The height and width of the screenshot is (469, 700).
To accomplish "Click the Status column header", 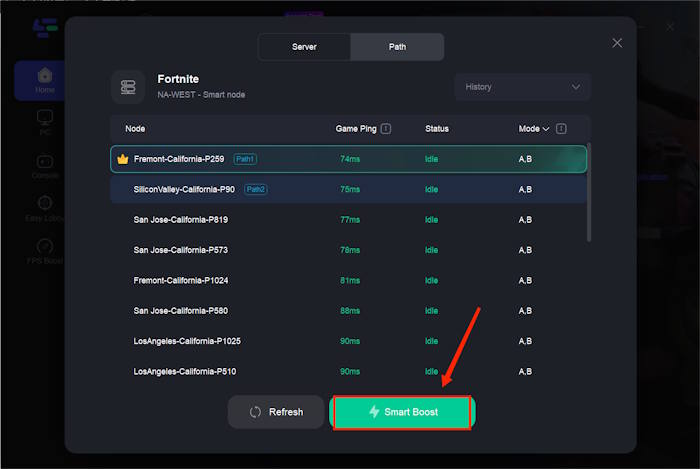I will coord(437,129).
